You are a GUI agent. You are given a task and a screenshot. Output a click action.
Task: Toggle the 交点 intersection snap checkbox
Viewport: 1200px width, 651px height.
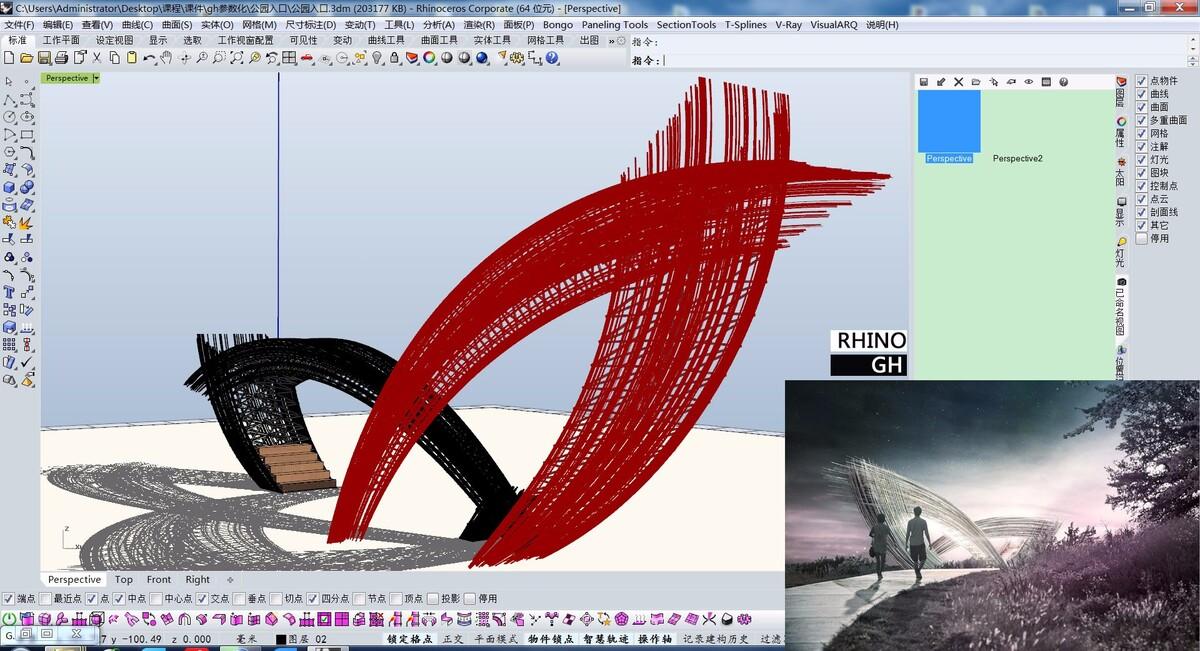tap(204, 599)
